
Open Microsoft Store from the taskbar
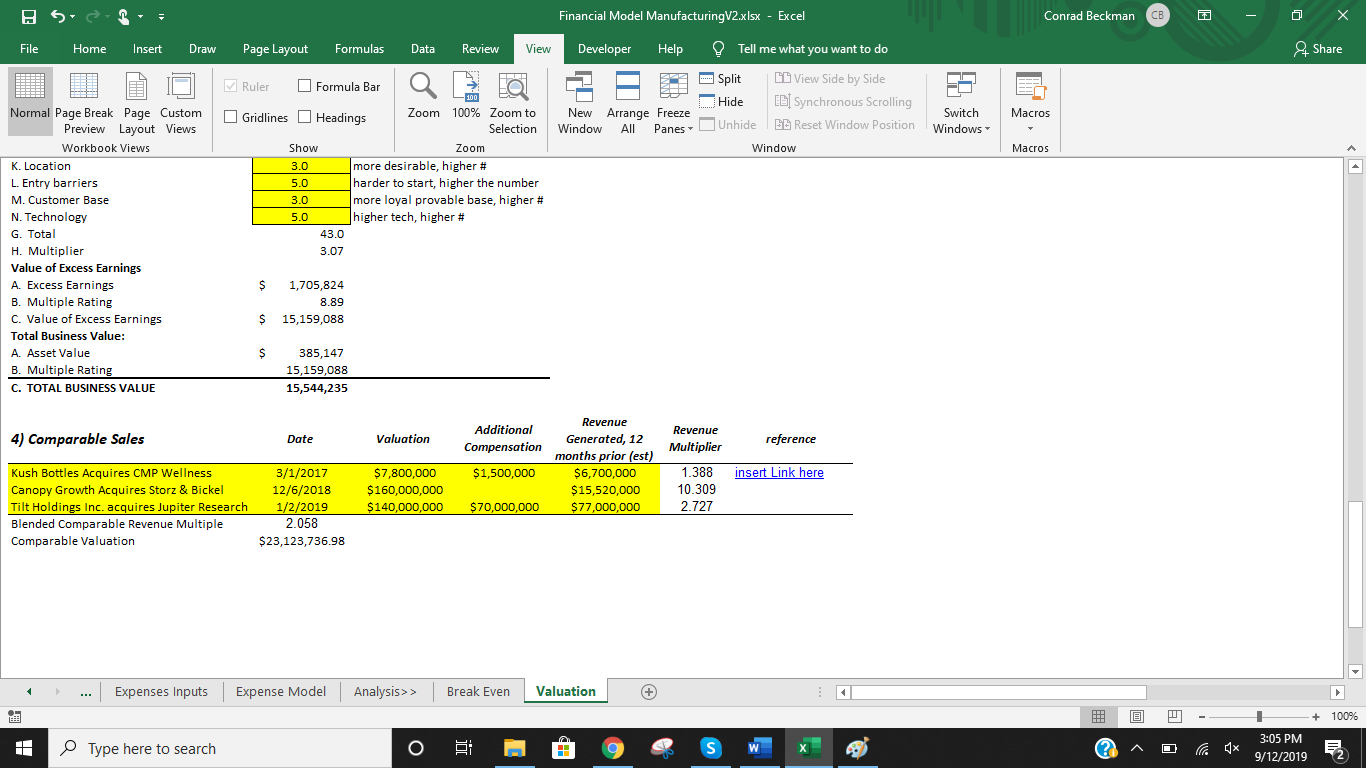[563, 748]
